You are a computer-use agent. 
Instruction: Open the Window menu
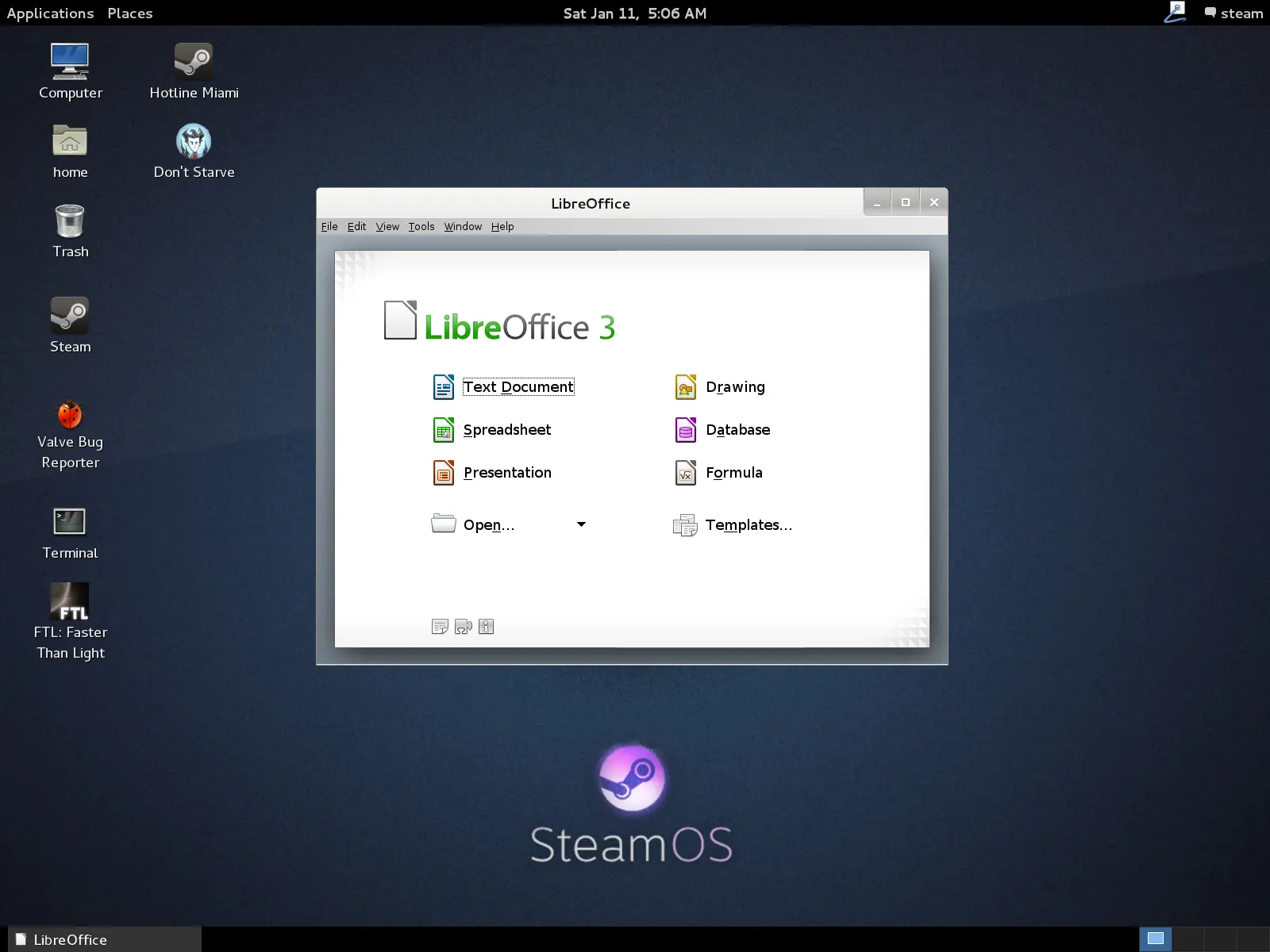tap(463, 227)
